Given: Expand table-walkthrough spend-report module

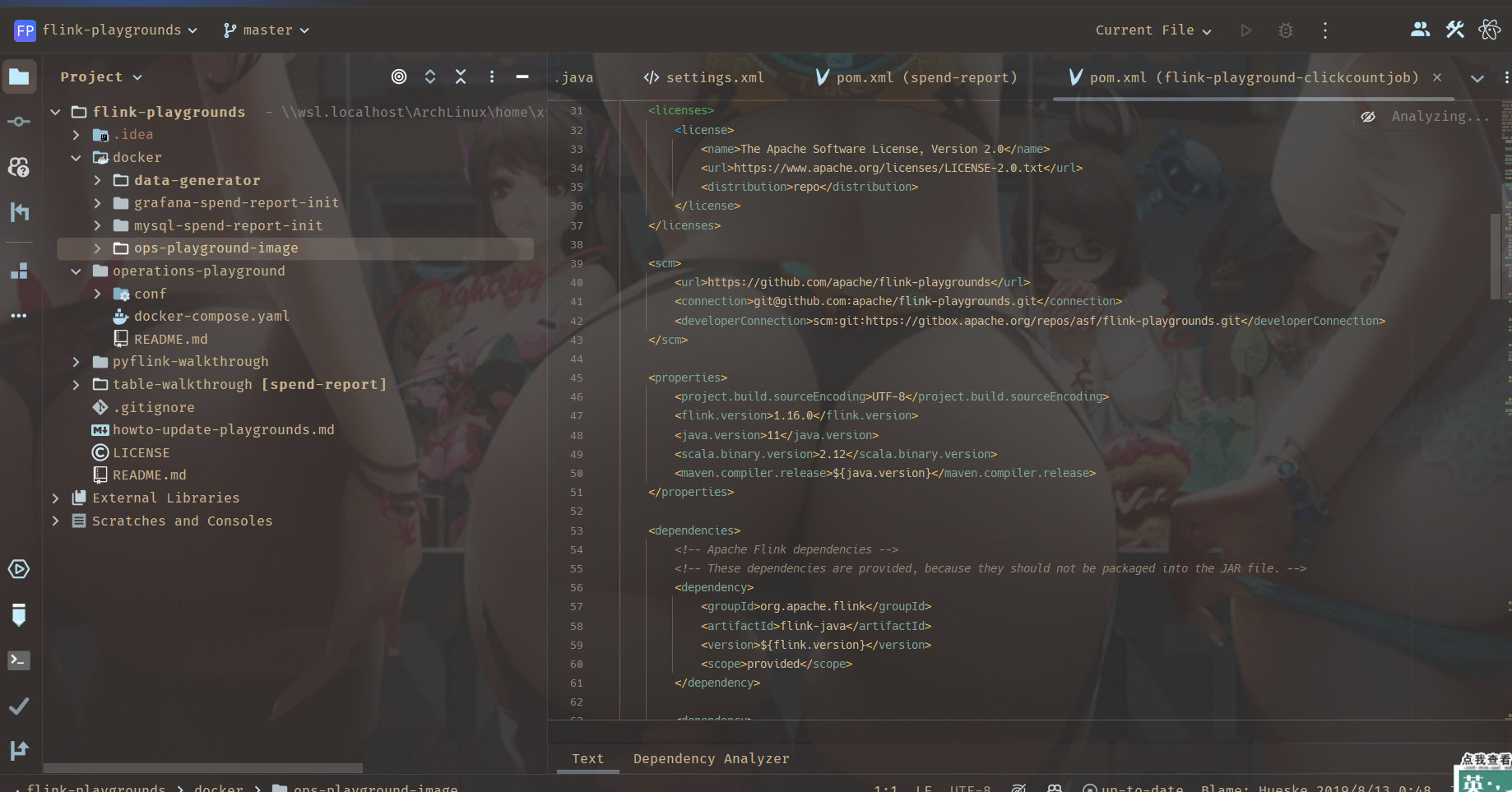Looking at the screenshot, I should [77, 384].
